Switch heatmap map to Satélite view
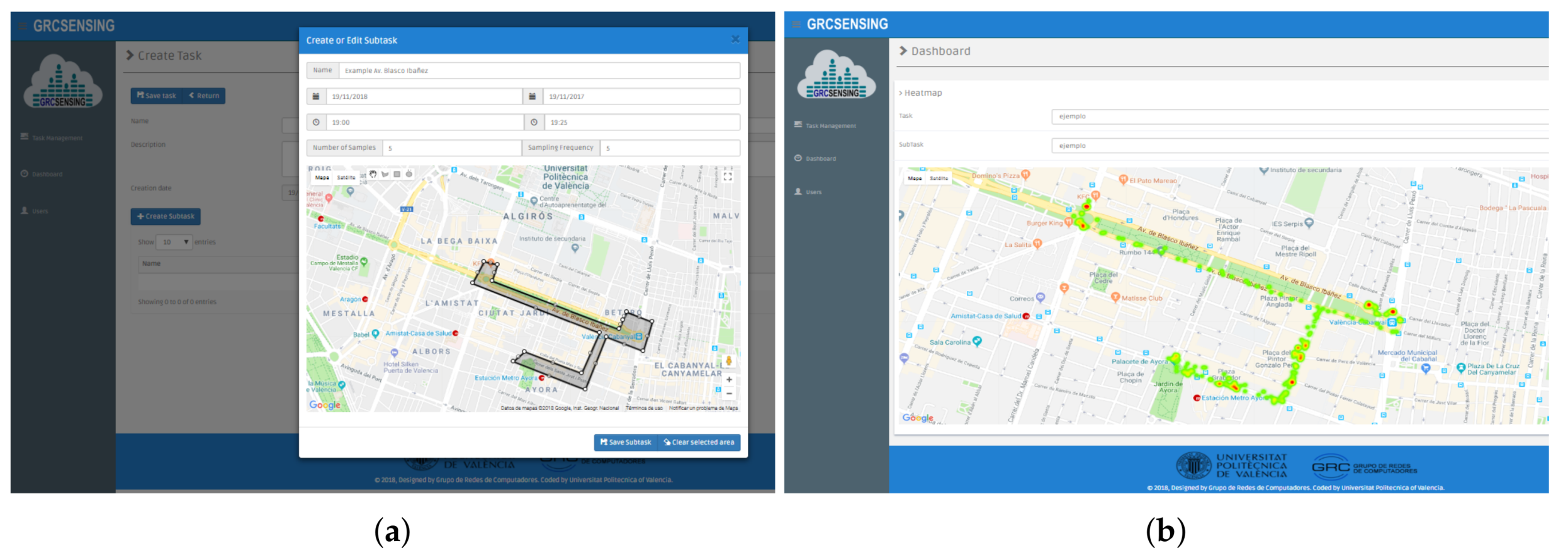 pos(939,178)
